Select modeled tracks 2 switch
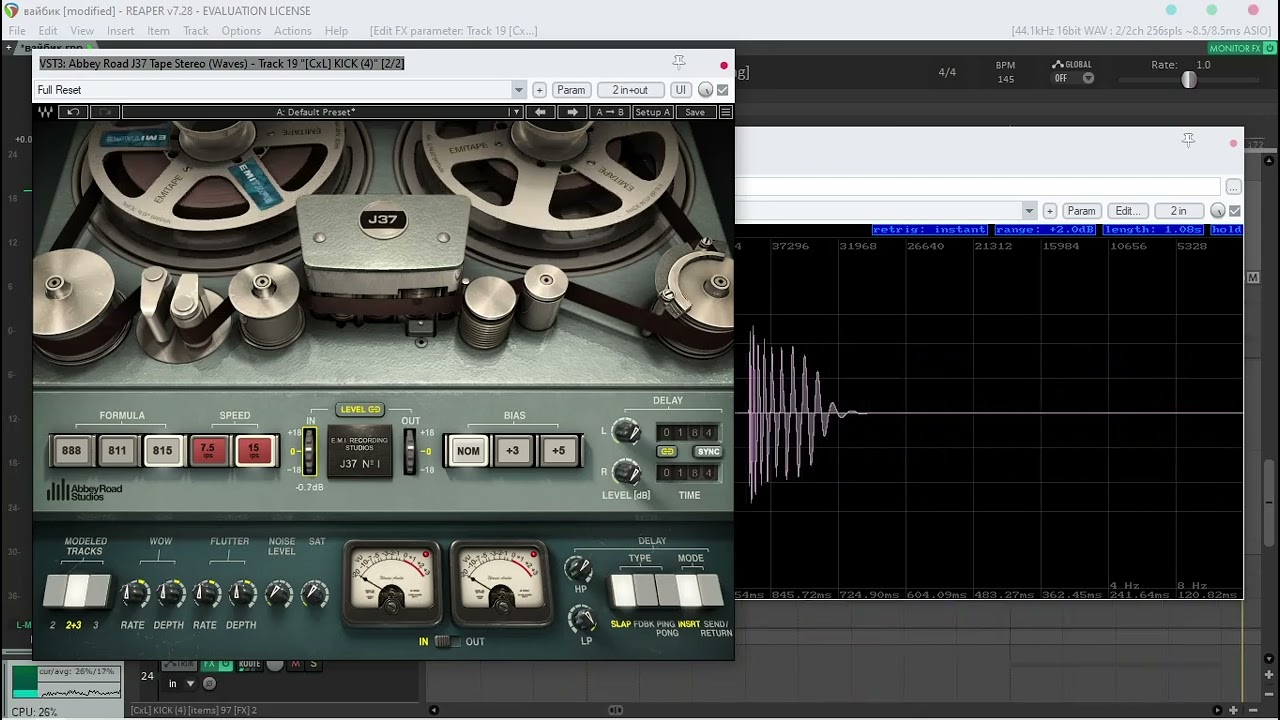 (55, 592)
